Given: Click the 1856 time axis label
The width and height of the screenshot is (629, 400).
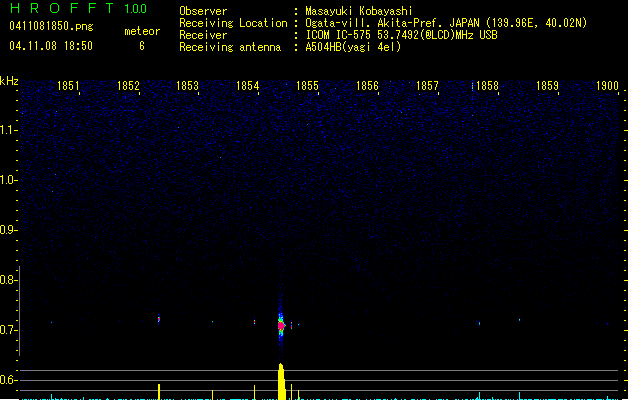Looking at the screenshot, I should coord(367,86).
